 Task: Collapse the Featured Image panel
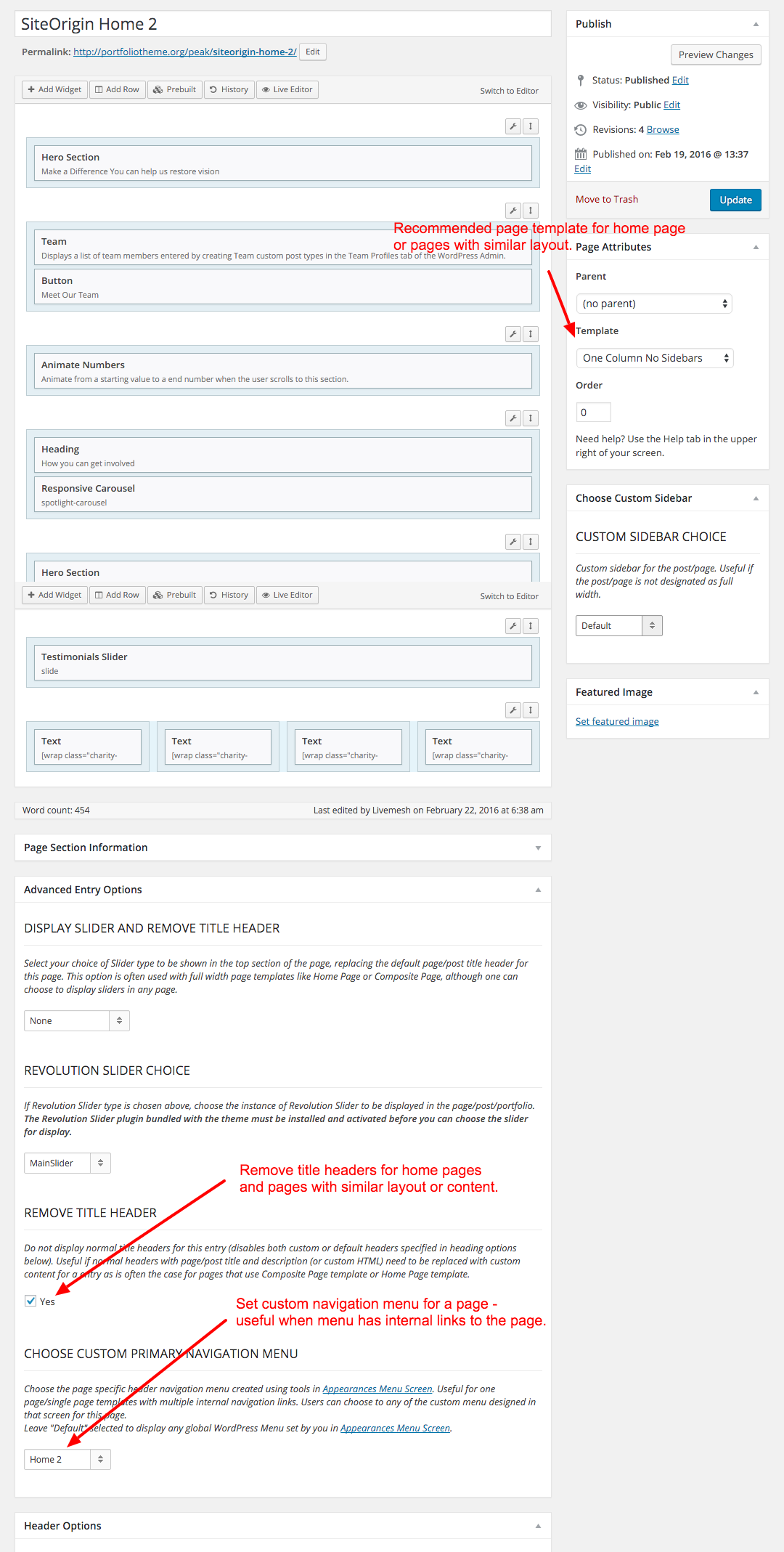tap(756, 692)
